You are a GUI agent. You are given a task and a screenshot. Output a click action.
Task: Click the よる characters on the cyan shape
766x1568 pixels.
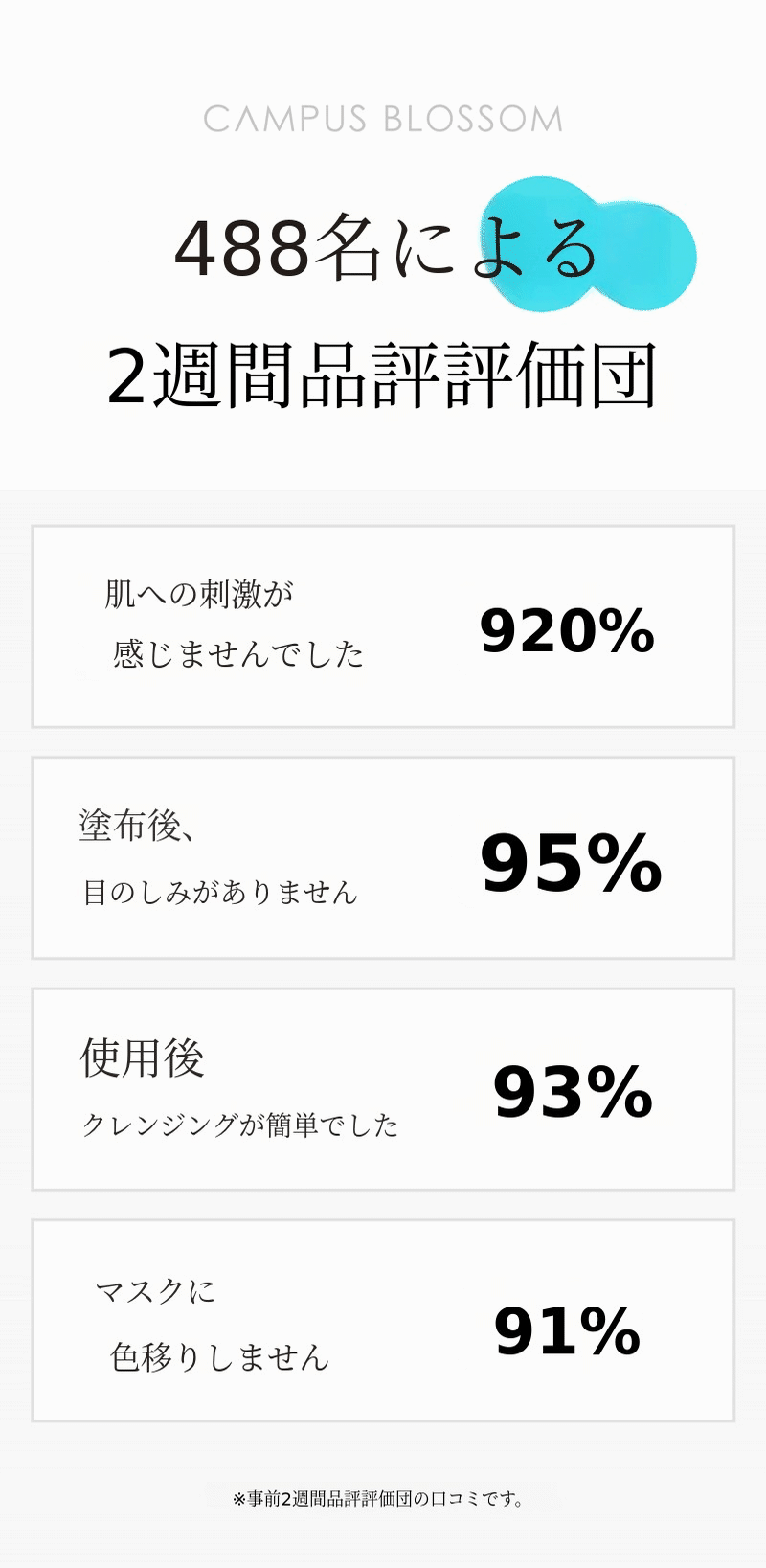coord(536,251)
